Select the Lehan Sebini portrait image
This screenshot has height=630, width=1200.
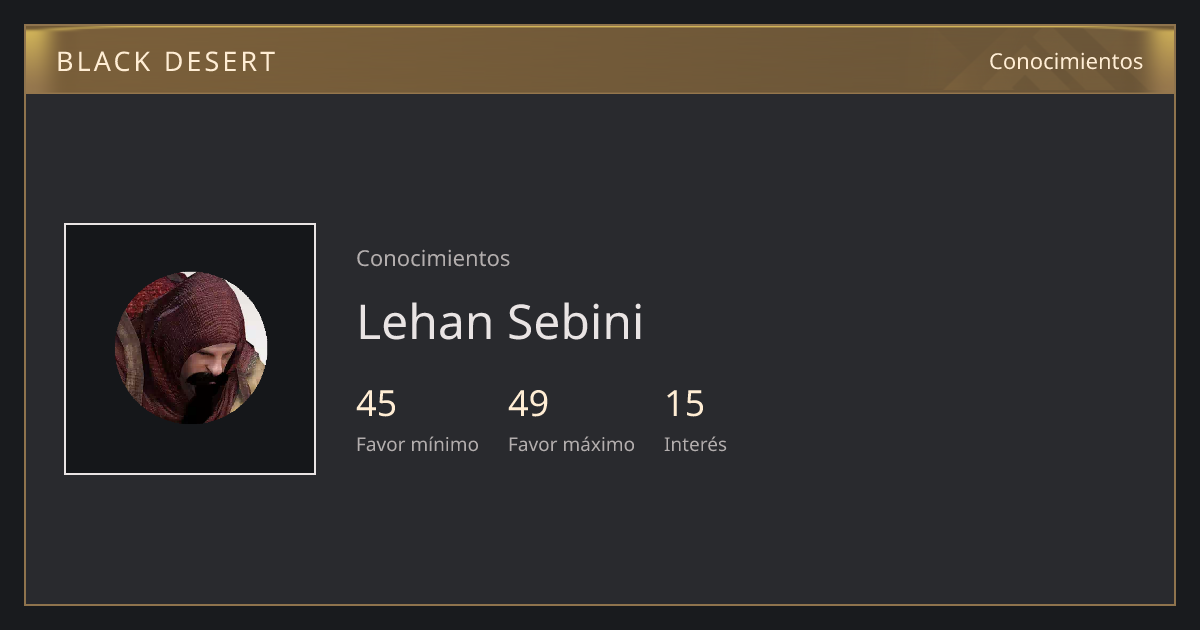tap(190, 349)
